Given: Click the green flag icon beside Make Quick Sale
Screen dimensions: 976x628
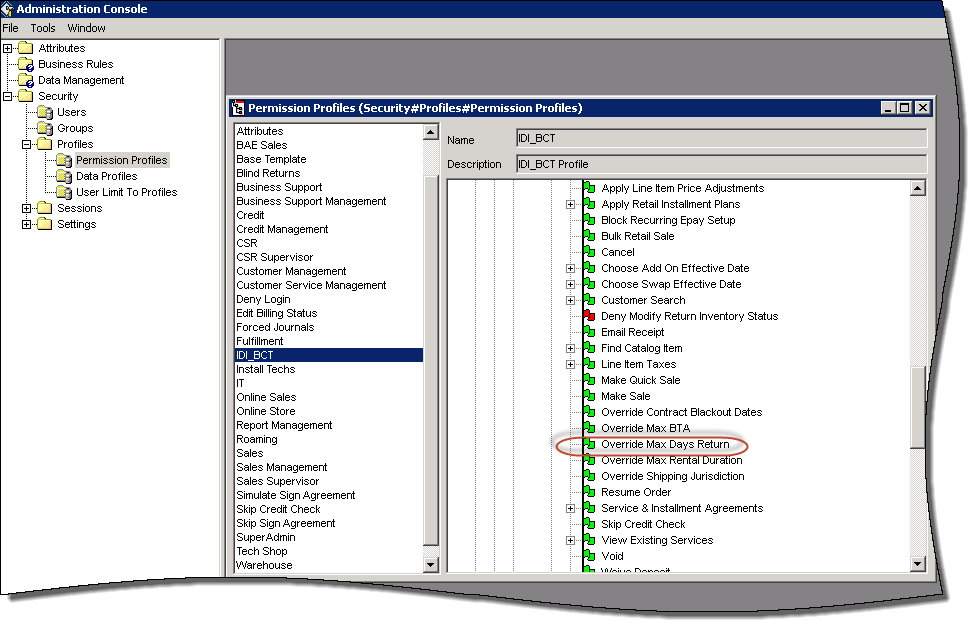Looking at the screenshot, I should pyautogui.click(x=589, y=380).
